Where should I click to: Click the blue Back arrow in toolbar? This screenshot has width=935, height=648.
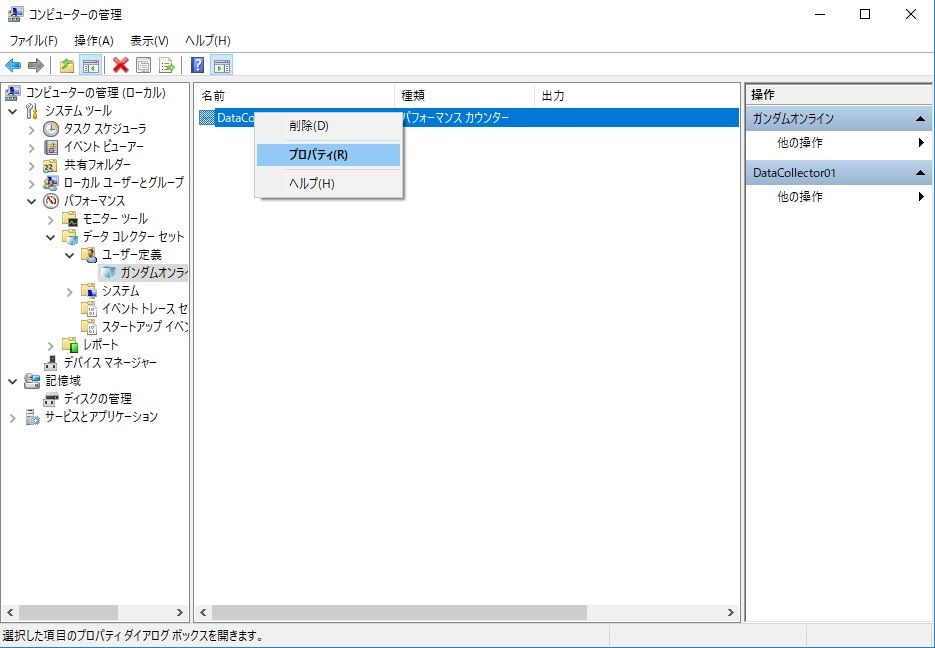point(13,66)
